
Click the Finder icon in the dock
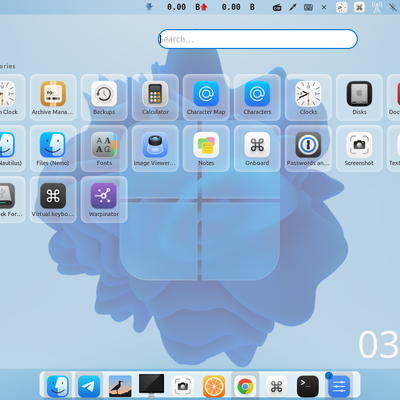(x=58, y=386)
